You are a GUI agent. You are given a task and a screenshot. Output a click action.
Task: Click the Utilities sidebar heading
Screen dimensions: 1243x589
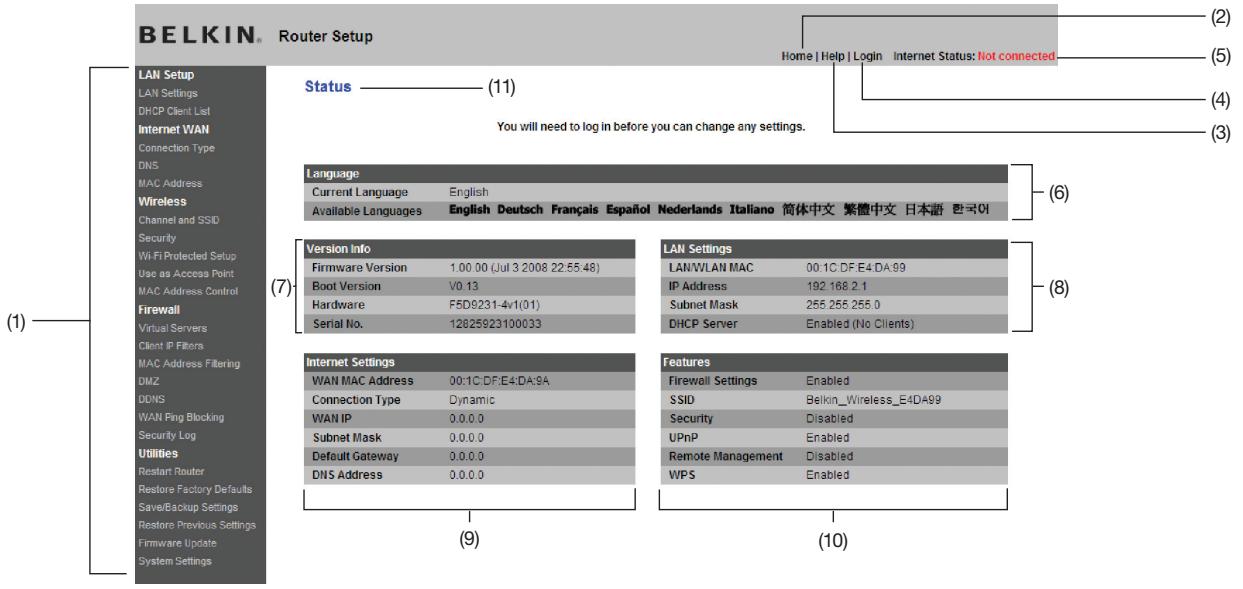161,452
